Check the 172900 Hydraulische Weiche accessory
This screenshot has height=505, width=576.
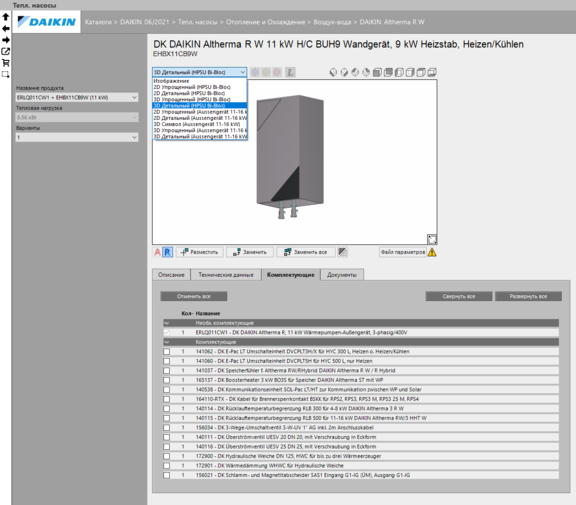(x=167, y=456)
